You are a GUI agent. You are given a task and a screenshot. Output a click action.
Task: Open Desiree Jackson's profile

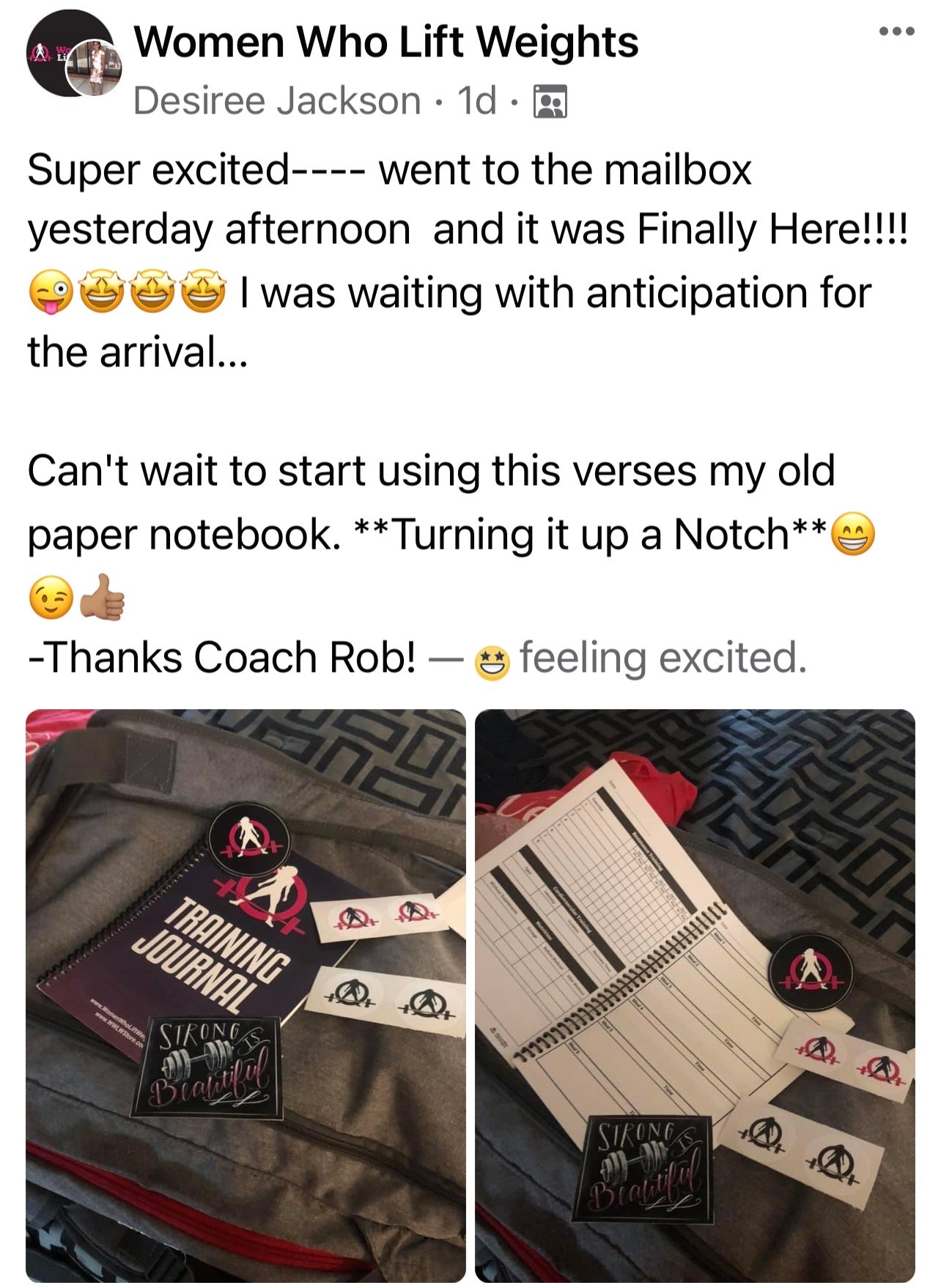coord(277,100)
